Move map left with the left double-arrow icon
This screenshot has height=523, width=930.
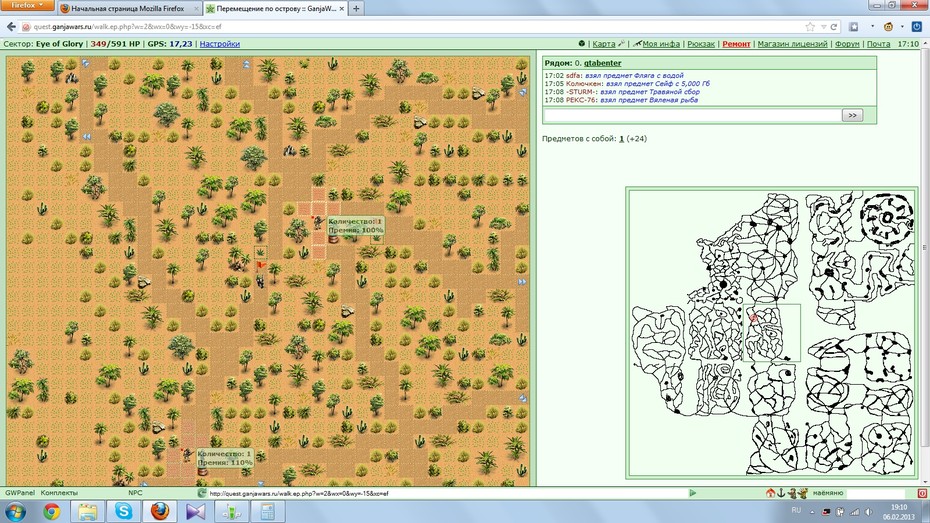(x=87, y=136)
